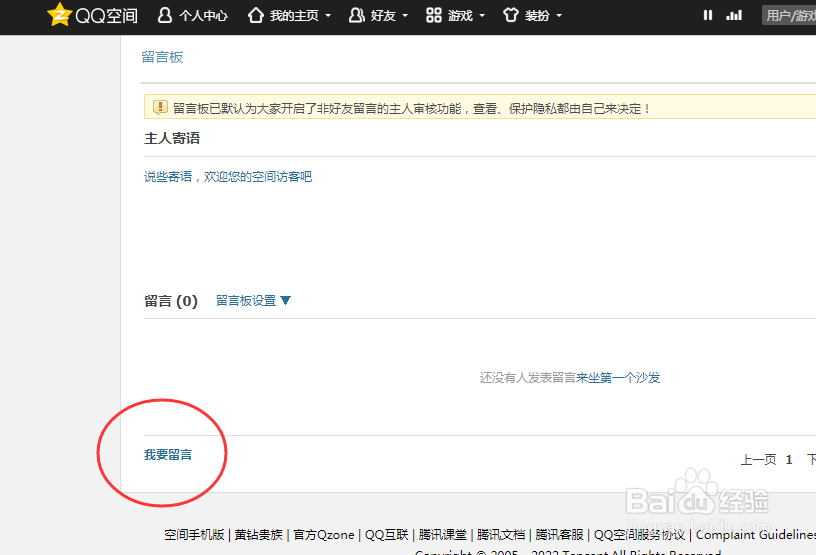Viewport: 816px width, 555px height.
Task: Focus the 用户/游戏 search field
Action: click(789, 16)
